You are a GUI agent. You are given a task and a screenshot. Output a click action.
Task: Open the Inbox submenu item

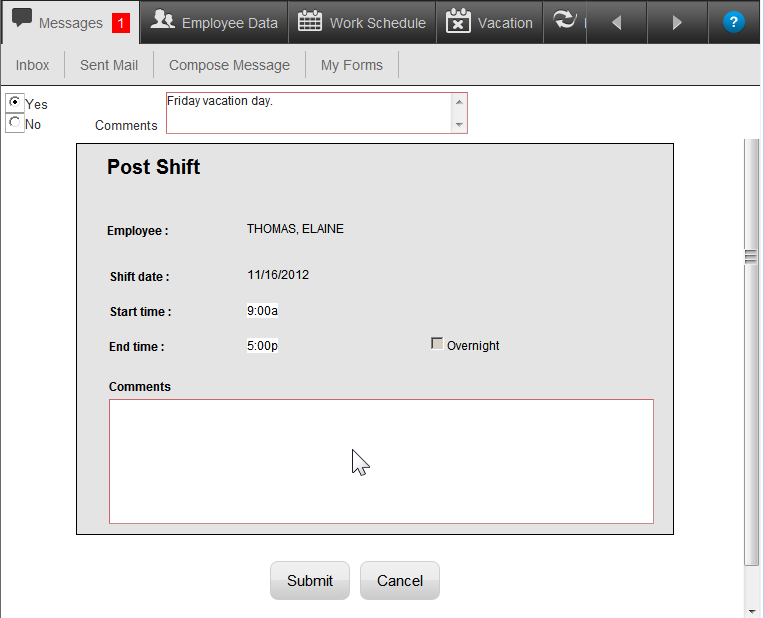[32, 65]
